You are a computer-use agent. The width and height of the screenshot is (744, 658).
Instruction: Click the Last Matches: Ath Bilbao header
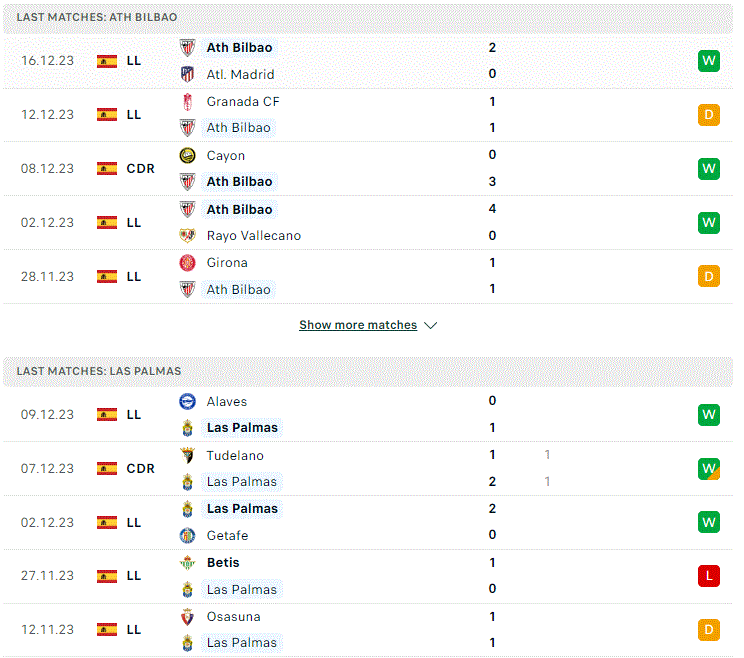pyautogui.click(x=368, y=18)
